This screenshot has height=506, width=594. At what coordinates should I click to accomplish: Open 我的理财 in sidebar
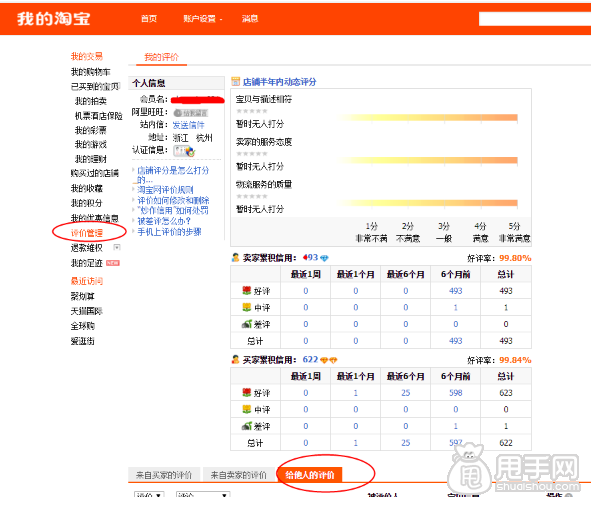pyautogui.click(x=91, y=159)
